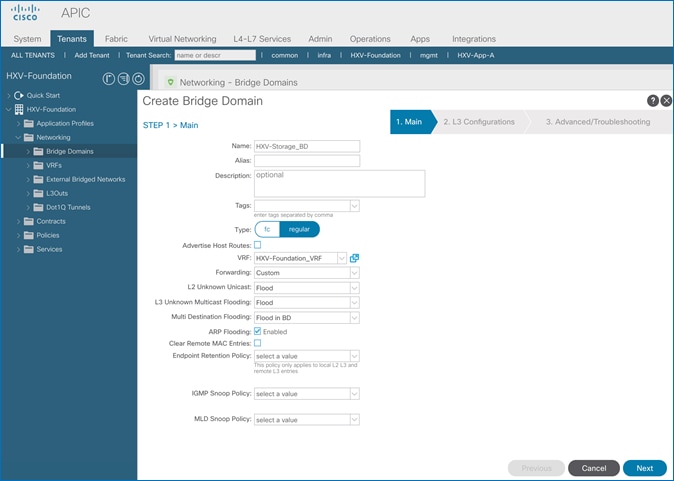This screenshot has height=481, width=674.
Task: Open help via question mark icon
Action: pos(653,101)
